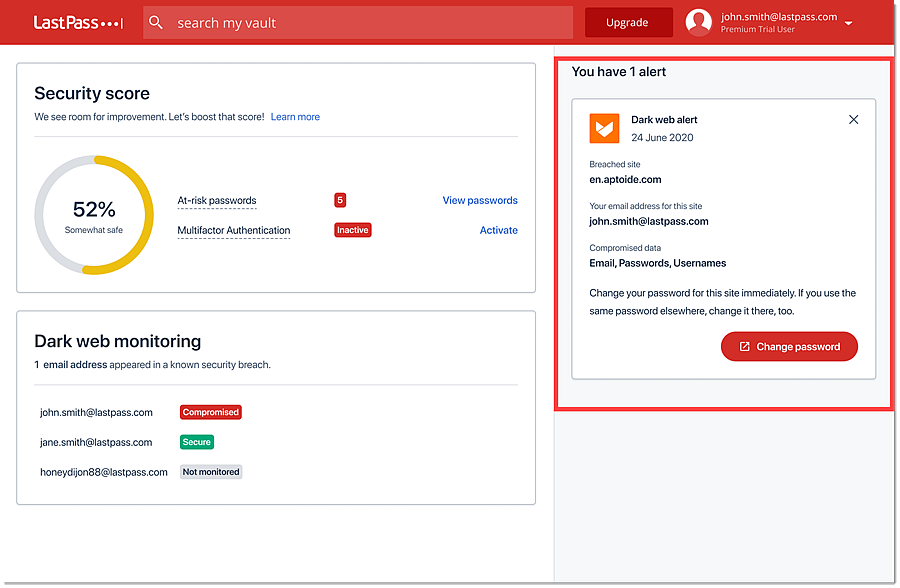
Task: Click Multifactor Authentication label
Action: point(234,230)
